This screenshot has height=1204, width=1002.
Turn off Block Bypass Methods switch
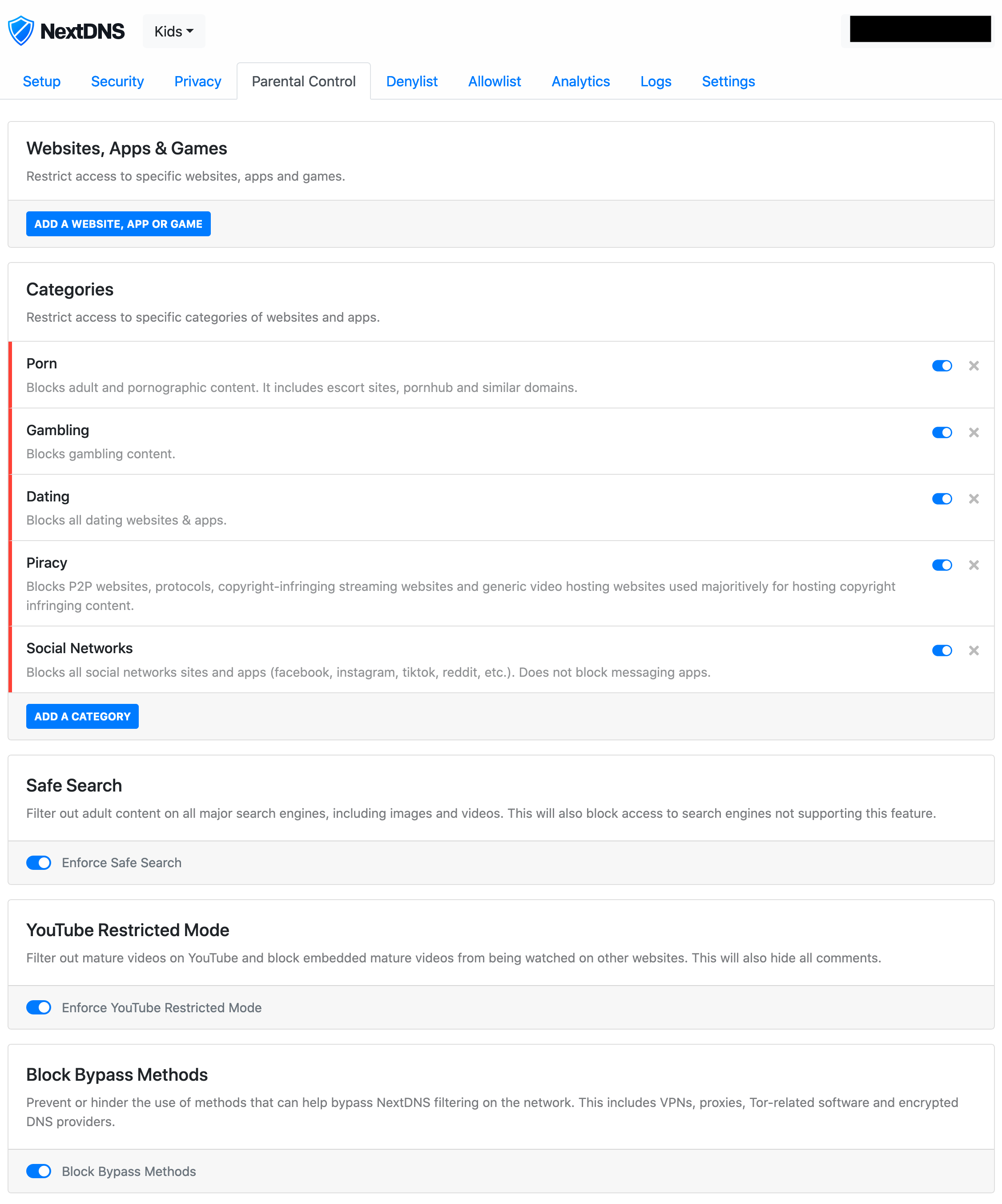[x=39, y=1172]
